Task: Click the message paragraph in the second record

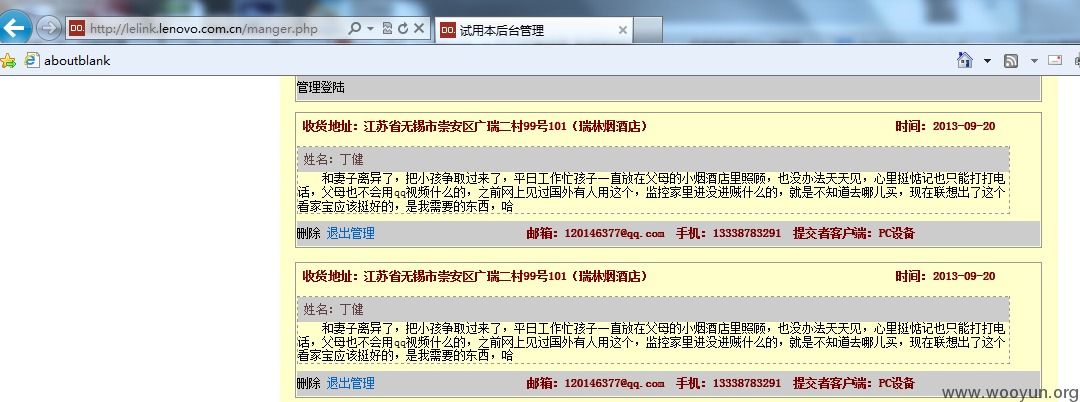Action: (x=652, y=342)
